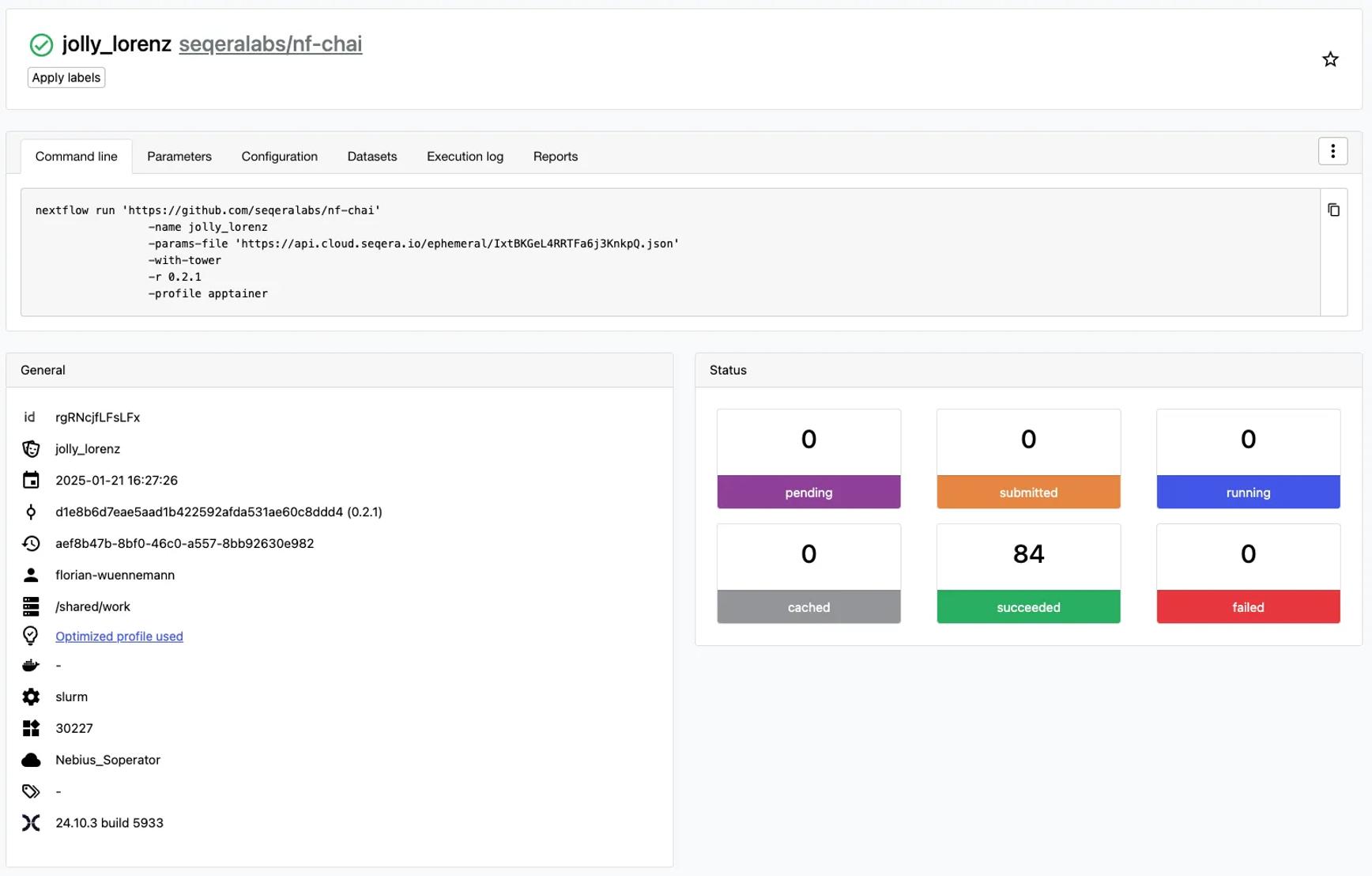The width and height of the screenshot is (1372, 876).
Task: Click the date 2025-01-21 16:27:26
Action: point(117,481)
